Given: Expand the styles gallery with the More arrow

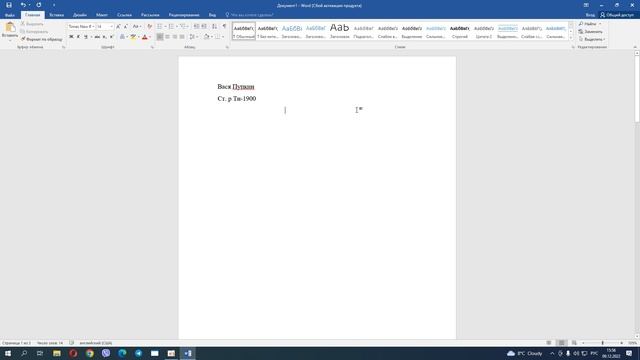Looking at the screenshot, I should [x=571, y=38].
